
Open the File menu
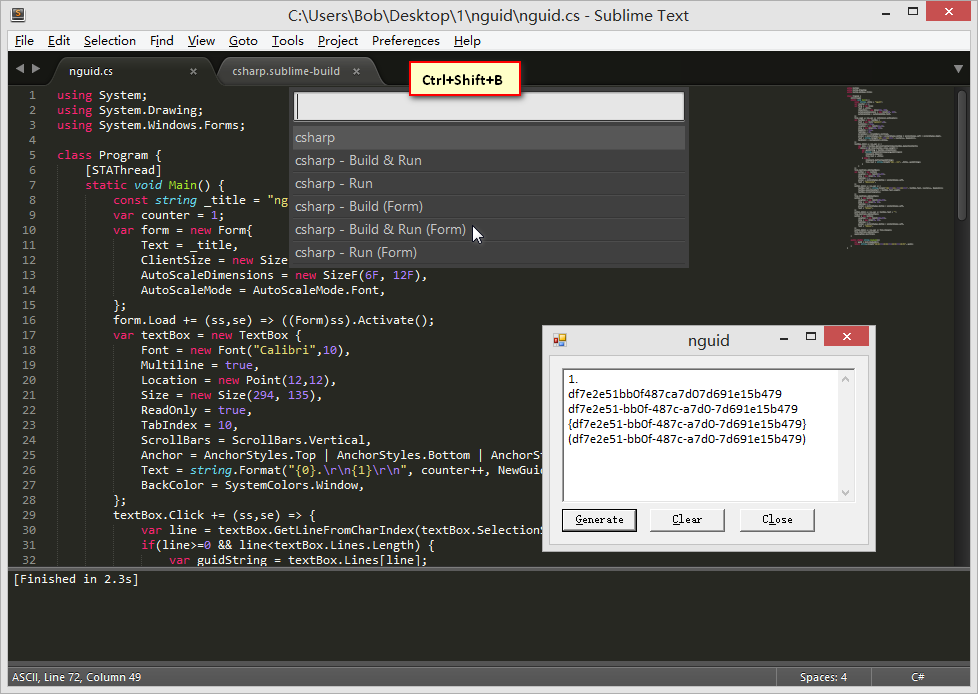(24, 41)
